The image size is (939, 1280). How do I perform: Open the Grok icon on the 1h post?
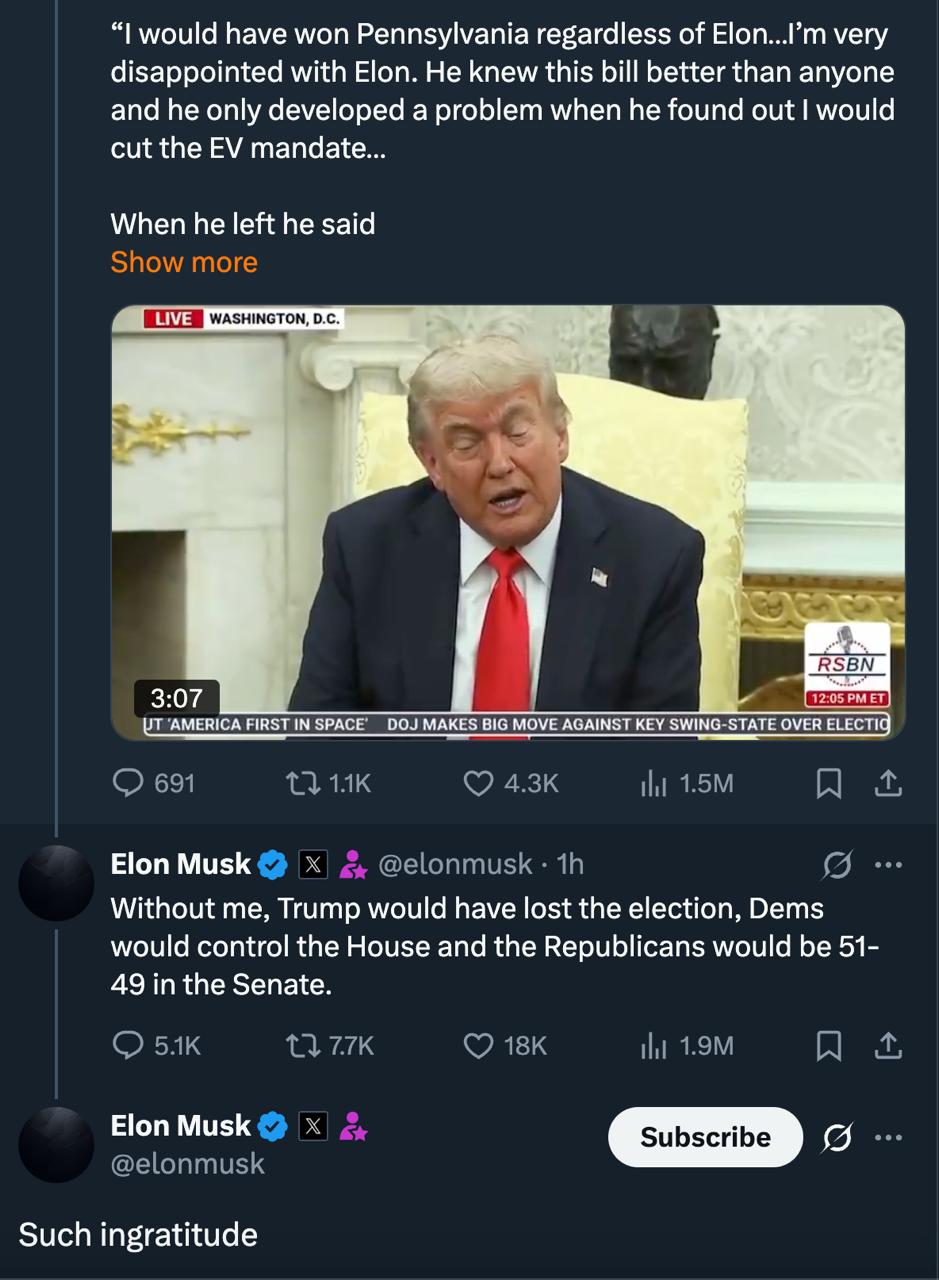point(836,865)
